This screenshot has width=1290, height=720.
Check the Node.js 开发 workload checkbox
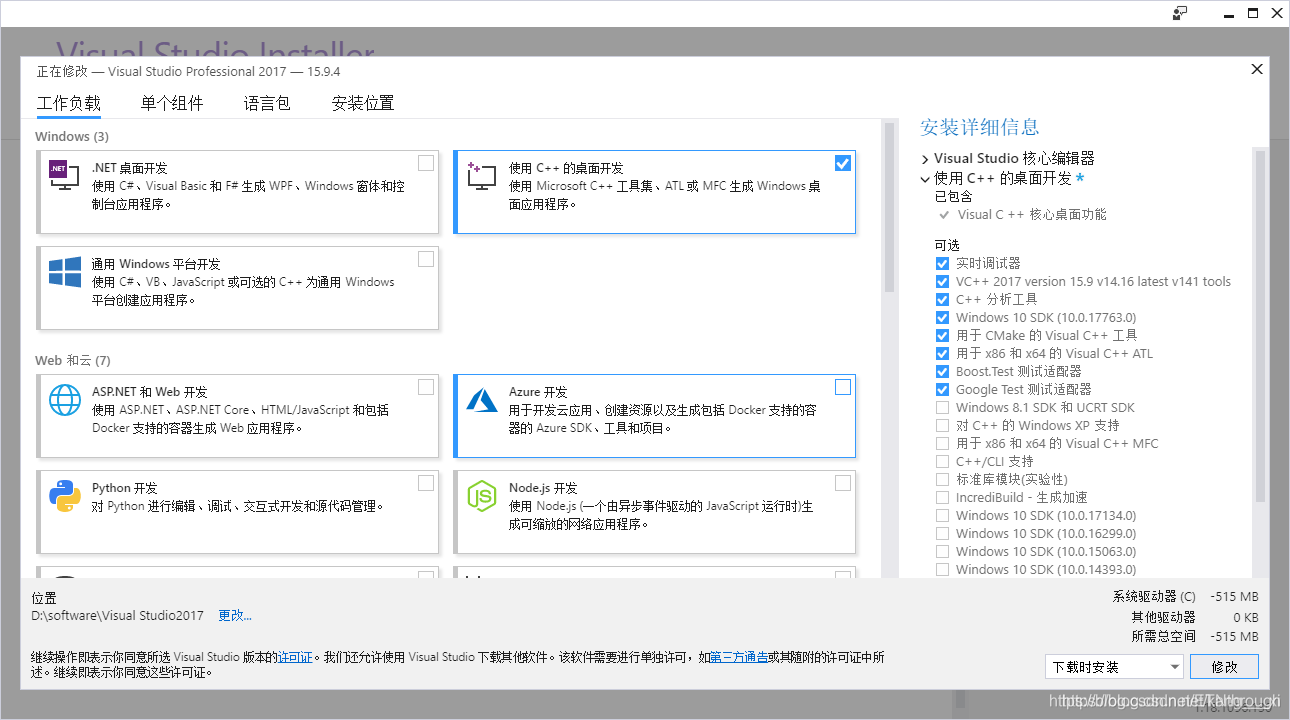tap(843, 483)
